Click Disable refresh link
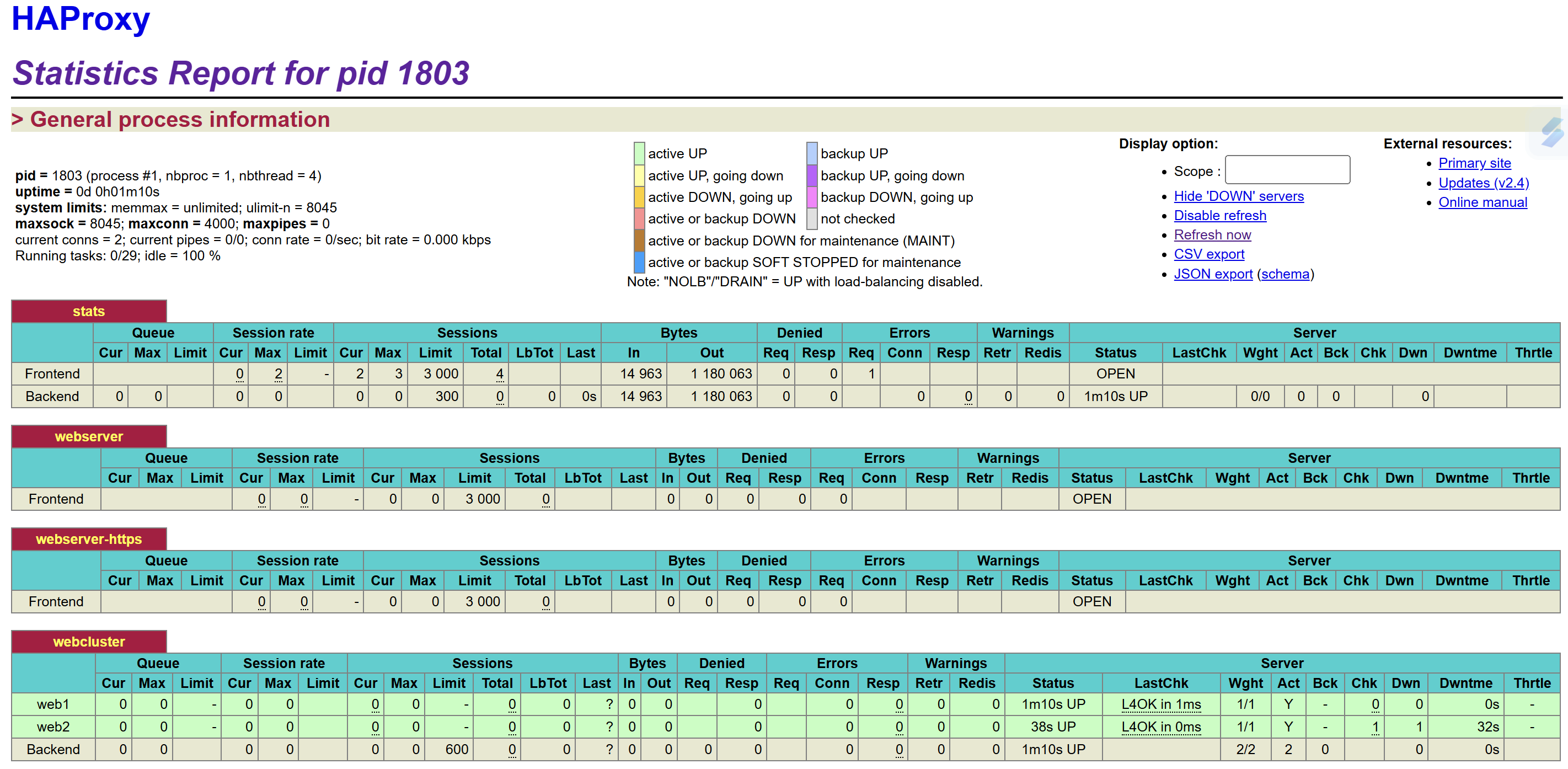This screenshot has height=769, width=1568. [x=1219, y=216]
